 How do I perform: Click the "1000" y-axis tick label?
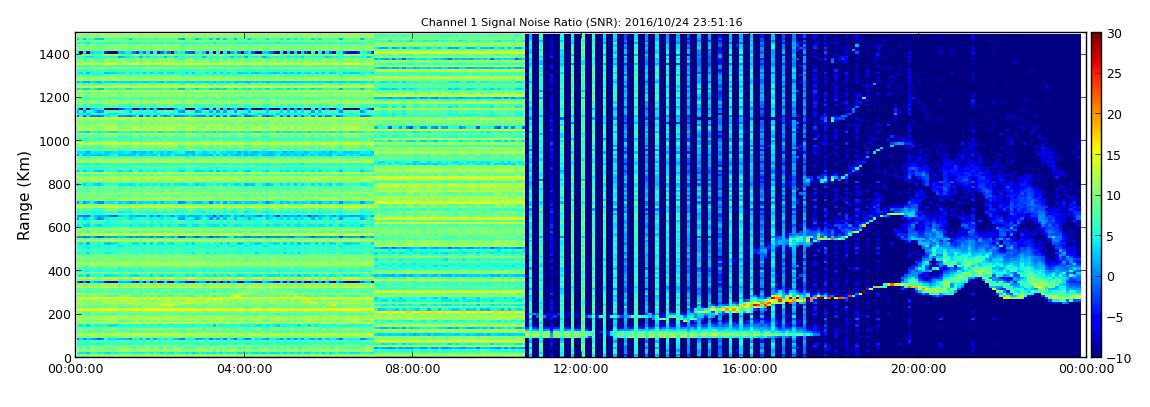[55, 141]
